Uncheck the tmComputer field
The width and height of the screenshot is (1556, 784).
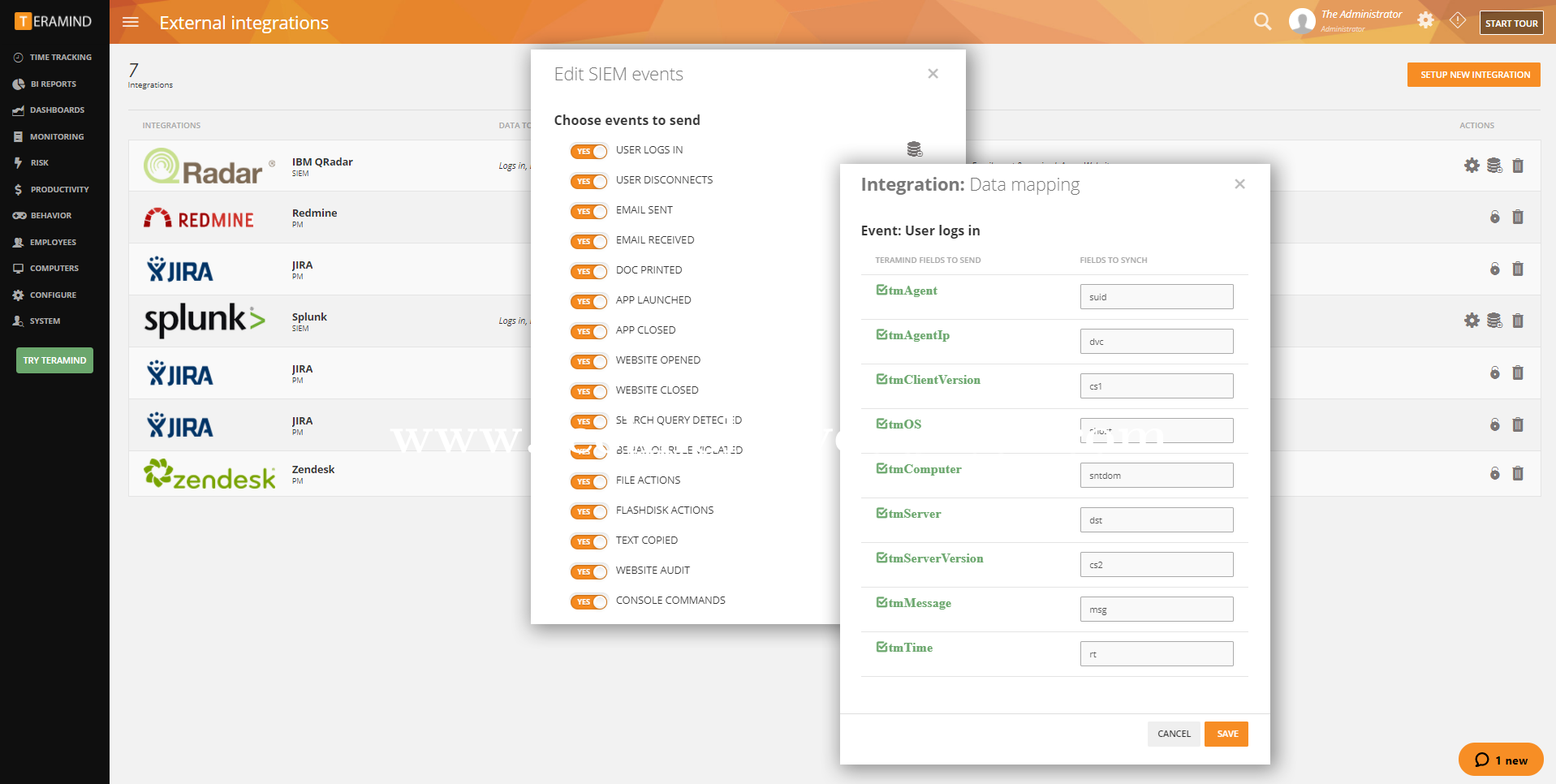click(881, 468)
